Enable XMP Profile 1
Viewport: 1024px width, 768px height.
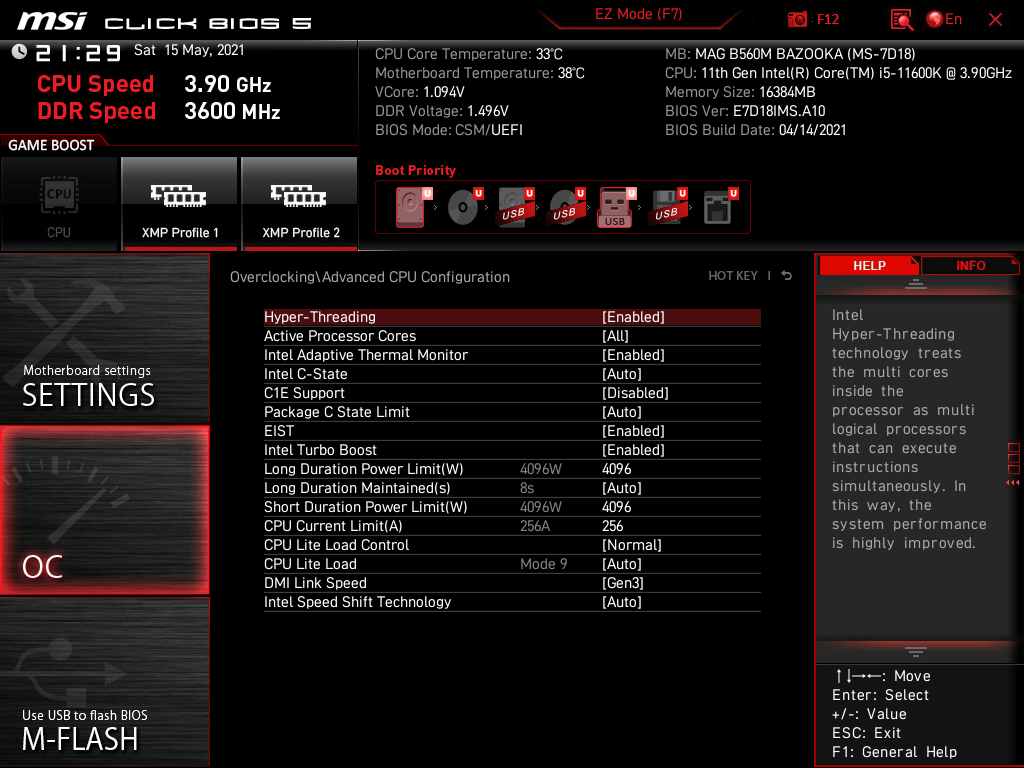click(180, 204)
